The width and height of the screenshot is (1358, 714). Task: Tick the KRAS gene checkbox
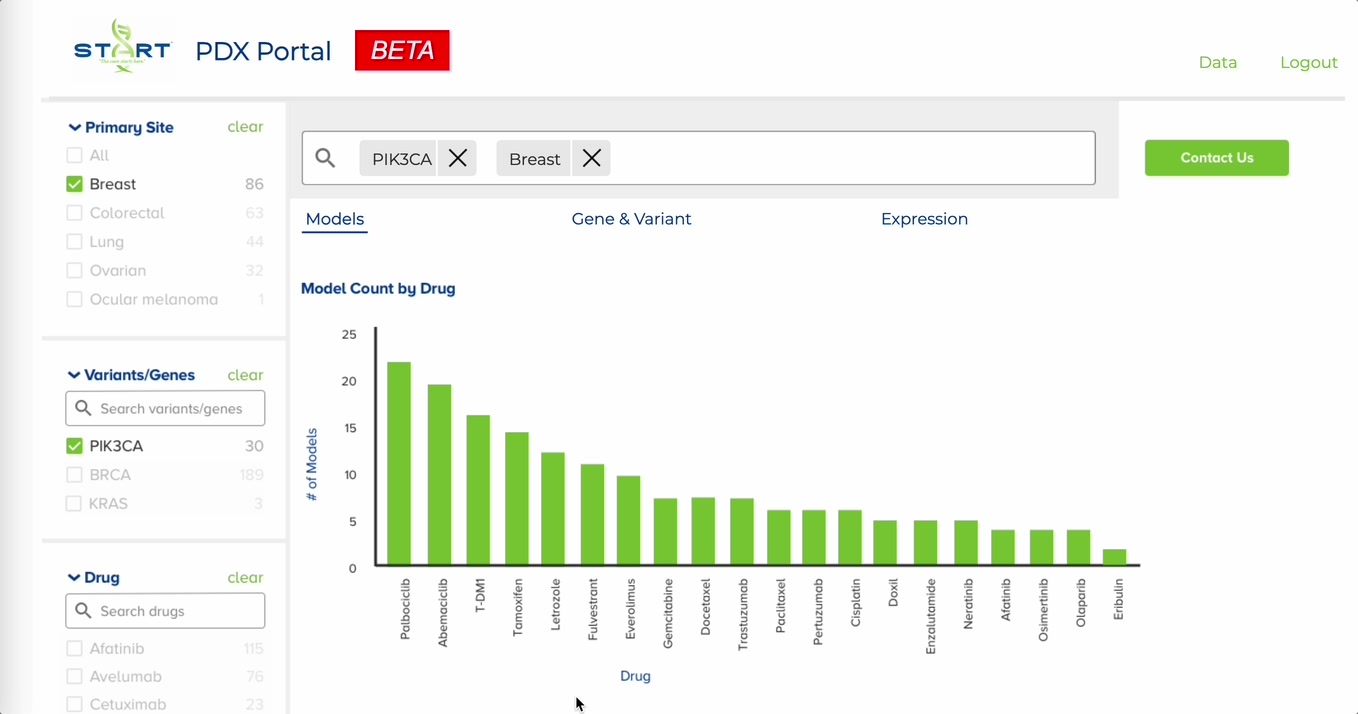click(x=74, y=504)
